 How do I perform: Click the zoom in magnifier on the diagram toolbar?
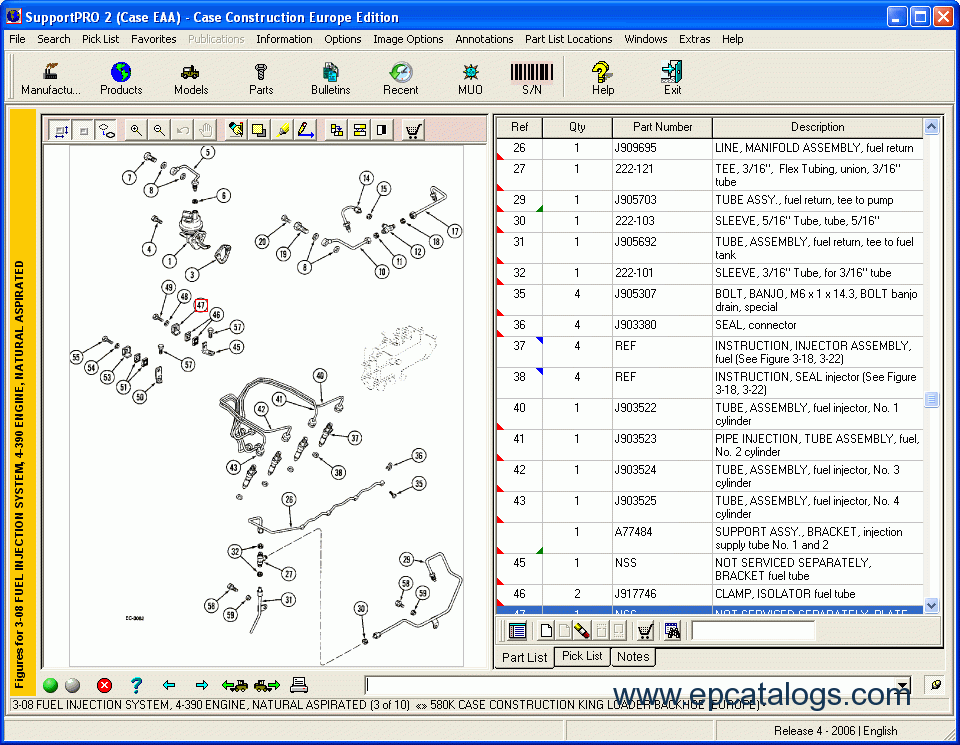(x=136, y=130)
